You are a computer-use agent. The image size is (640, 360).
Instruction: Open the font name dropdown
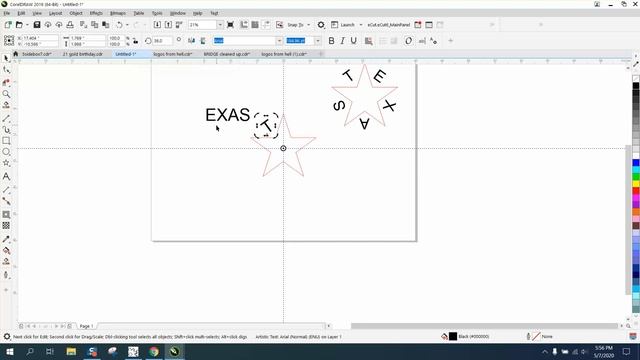pos(279,41)
